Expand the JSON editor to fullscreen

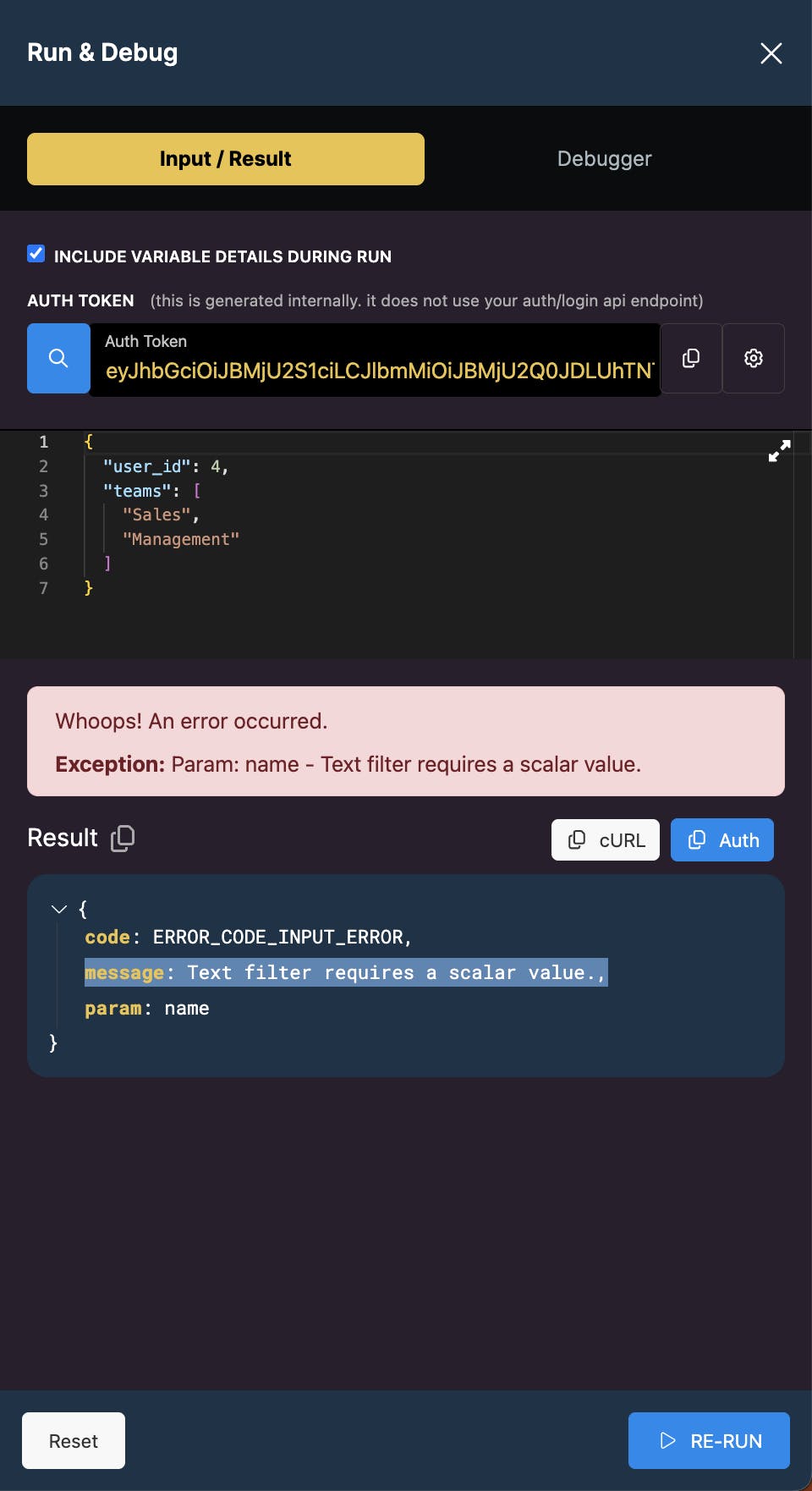[779, 451]
